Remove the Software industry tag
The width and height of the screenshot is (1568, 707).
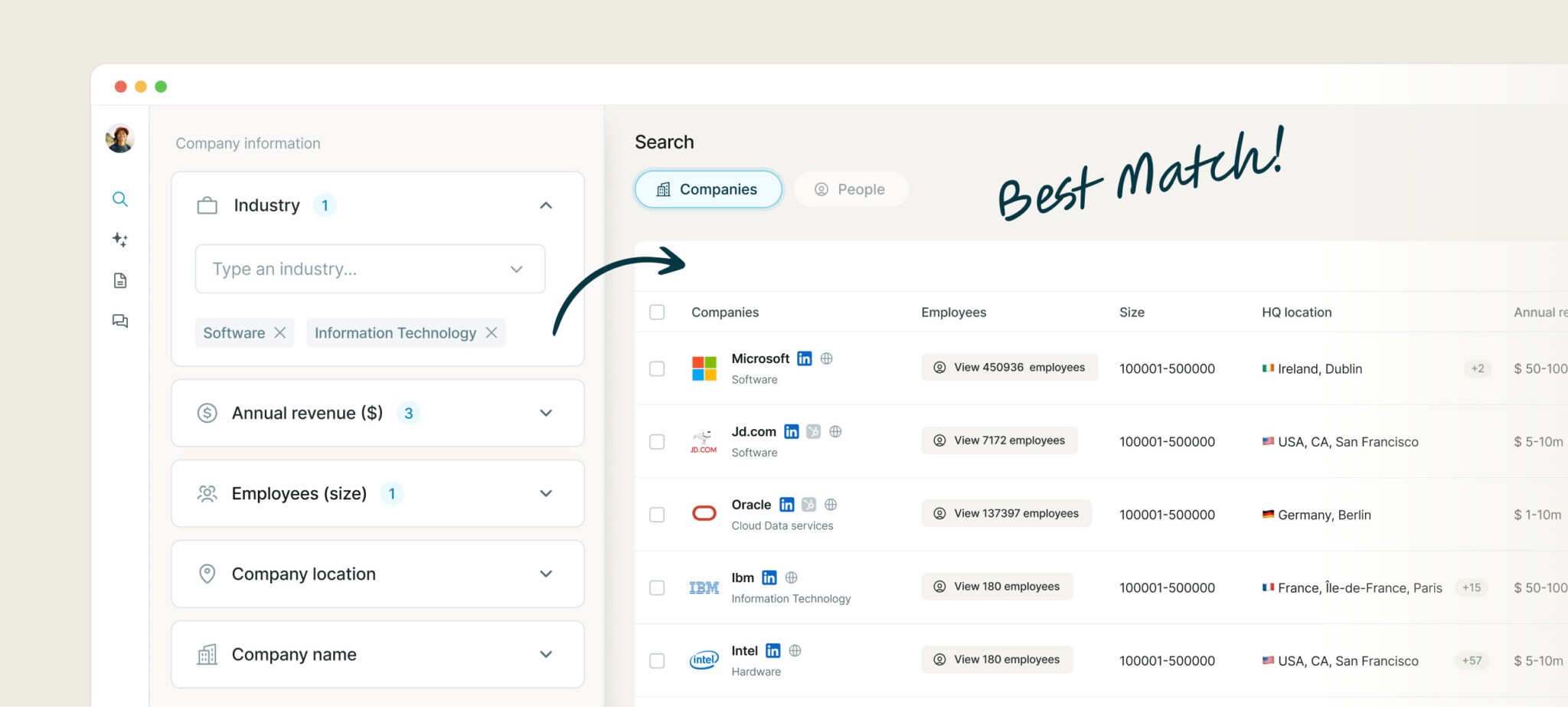click(280, 332)
